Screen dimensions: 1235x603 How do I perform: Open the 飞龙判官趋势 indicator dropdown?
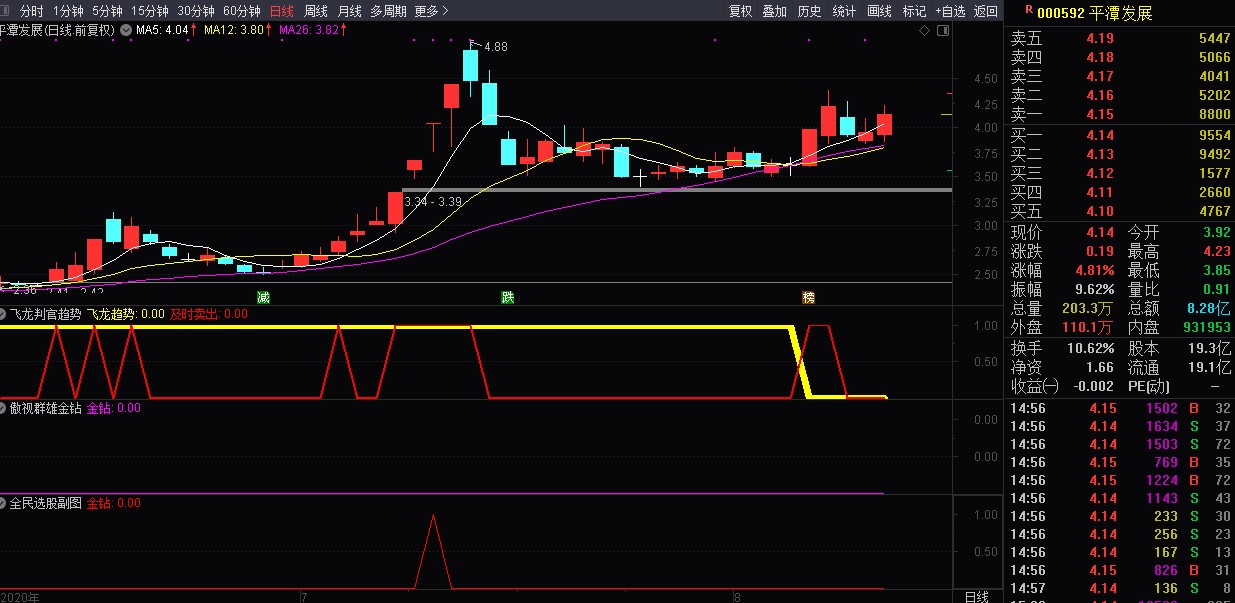[x=4, y=314]
